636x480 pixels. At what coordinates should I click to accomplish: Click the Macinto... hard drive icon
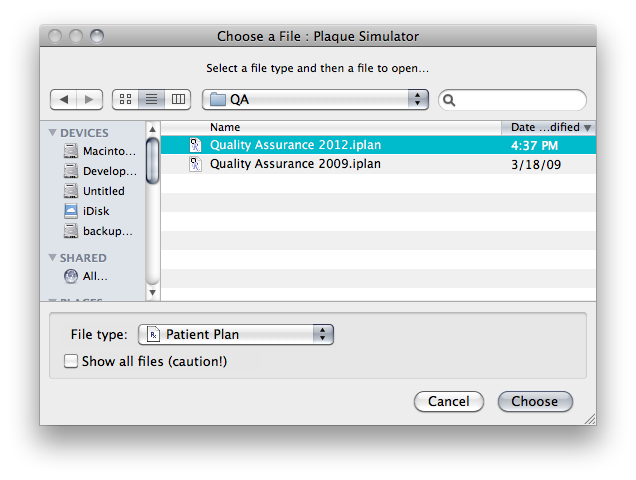pyautogui.click(x=71, y=151)
